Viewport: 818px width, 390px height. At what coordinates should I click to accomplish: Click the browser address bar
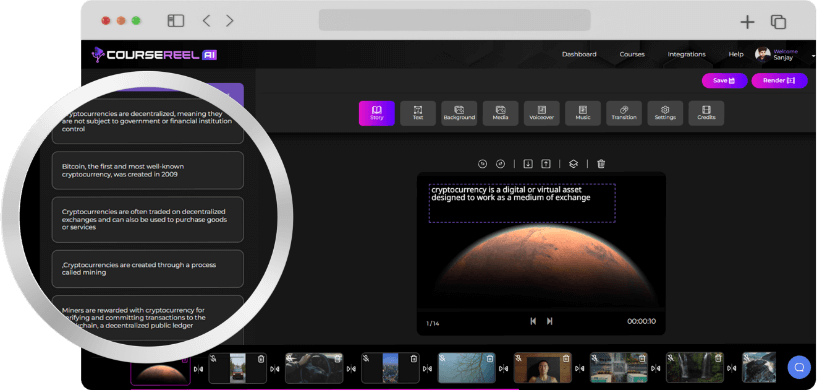[454, 20]
